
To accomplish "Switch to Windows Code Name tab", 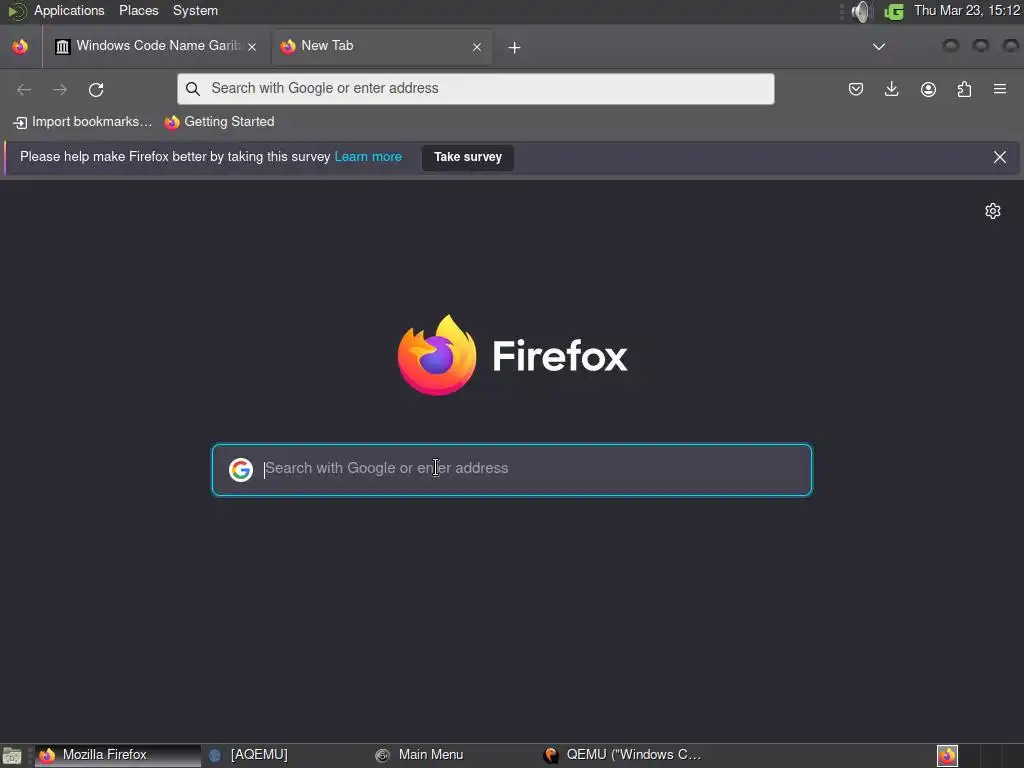I will tap(155, 46).
